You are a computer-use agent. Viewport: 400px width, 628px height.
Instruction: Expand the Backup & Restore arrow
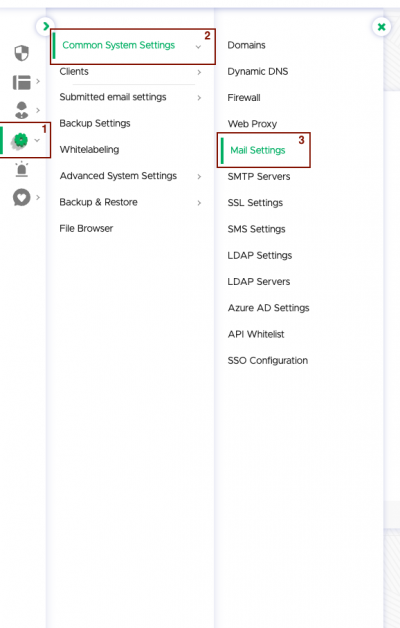click(x=199, y=203)
